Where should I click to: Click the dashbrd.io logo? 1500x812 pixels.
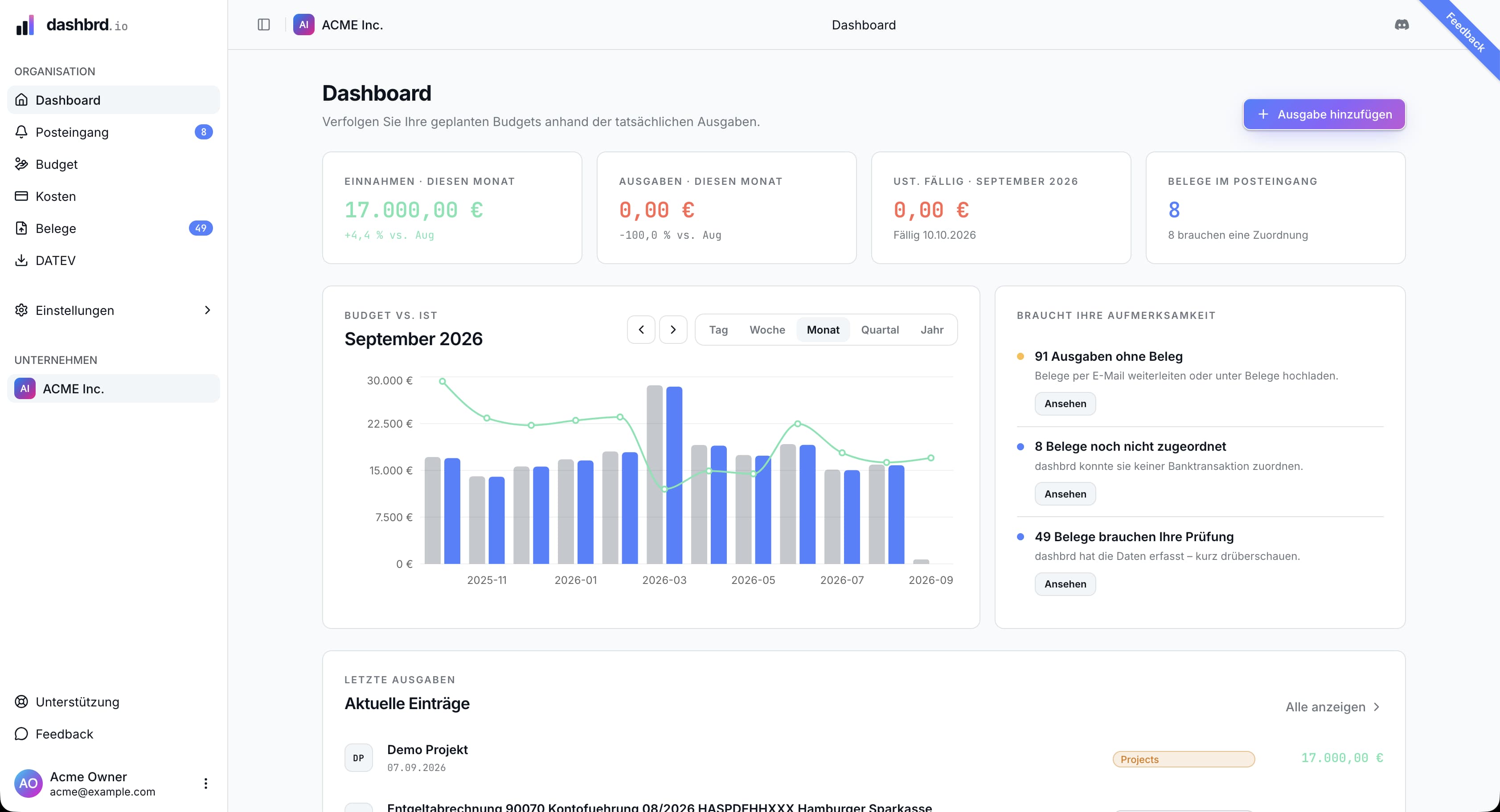(x=72, y=25)
